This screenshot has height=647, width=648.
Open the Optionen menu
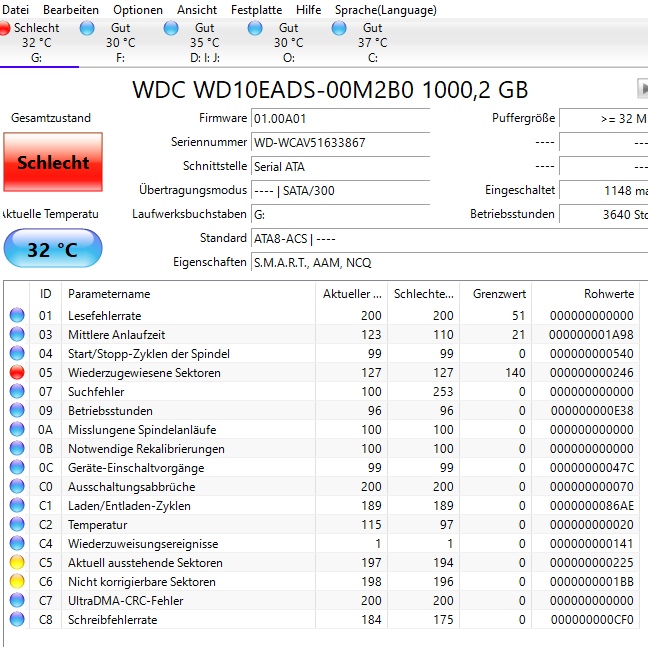[x=138, y=10]
